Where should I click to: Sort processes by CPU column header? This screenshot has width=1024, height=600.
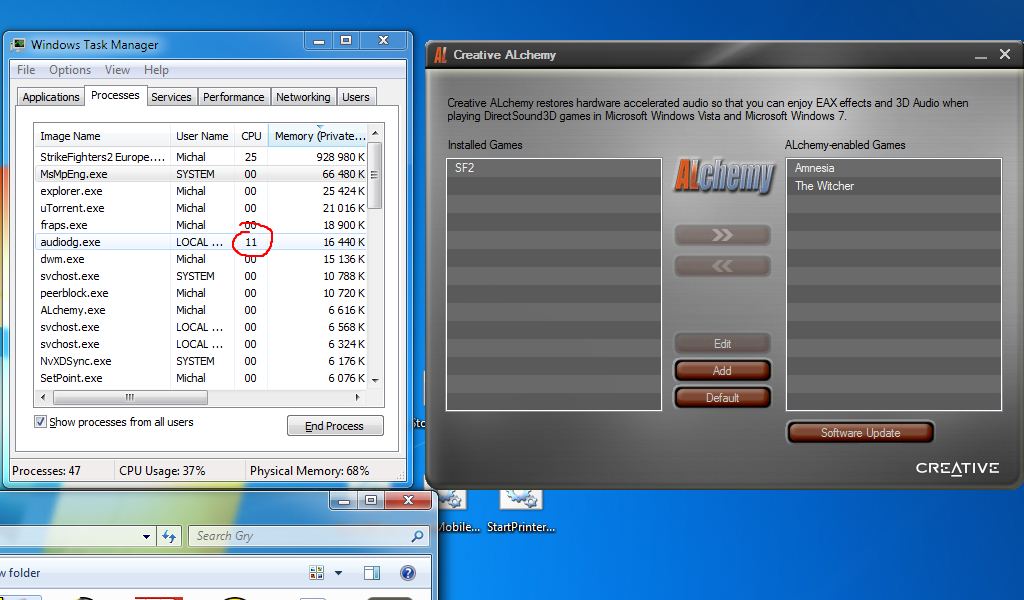point(251,136)
